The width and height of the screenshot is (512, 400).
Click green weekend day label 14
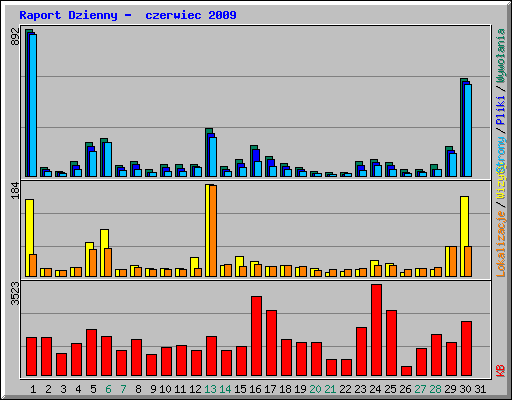point(225,389)
